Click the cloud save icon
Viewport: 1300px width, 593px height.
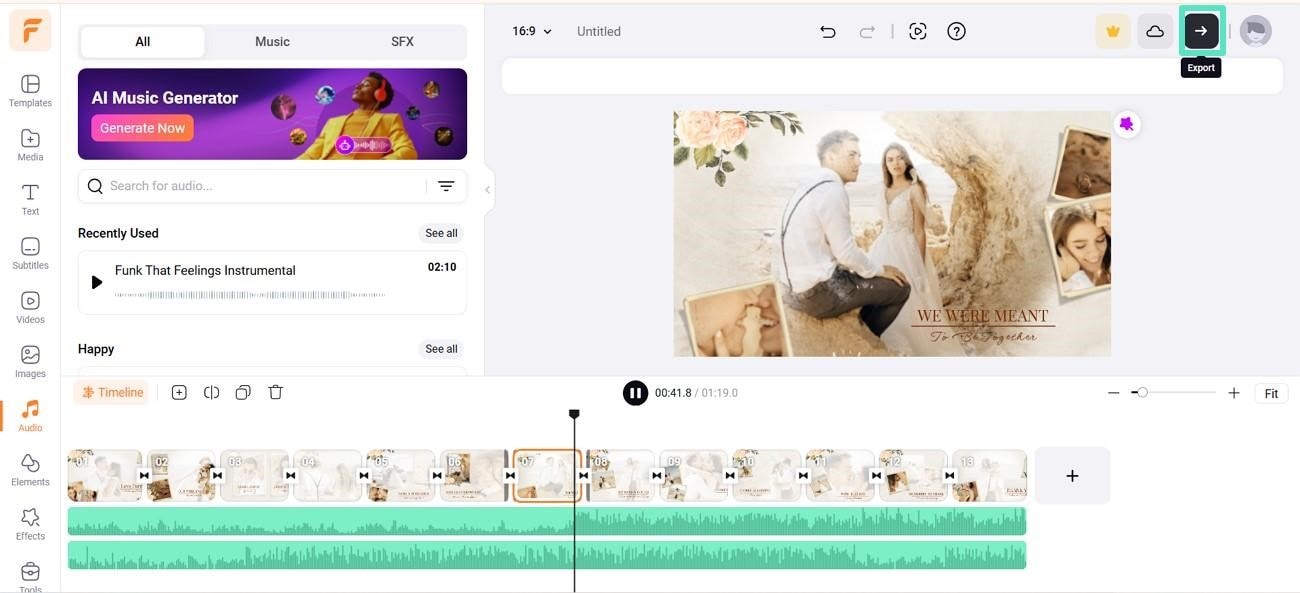point(1155,31)
